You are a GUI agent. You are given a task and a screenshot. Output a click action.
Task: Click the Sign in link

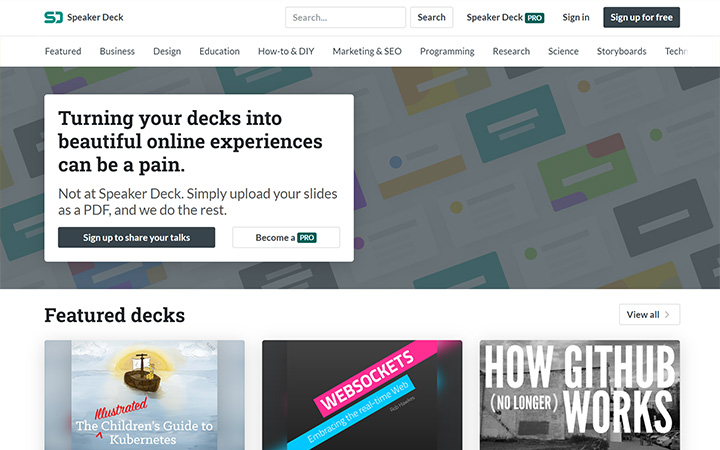(x=576, y=17)
